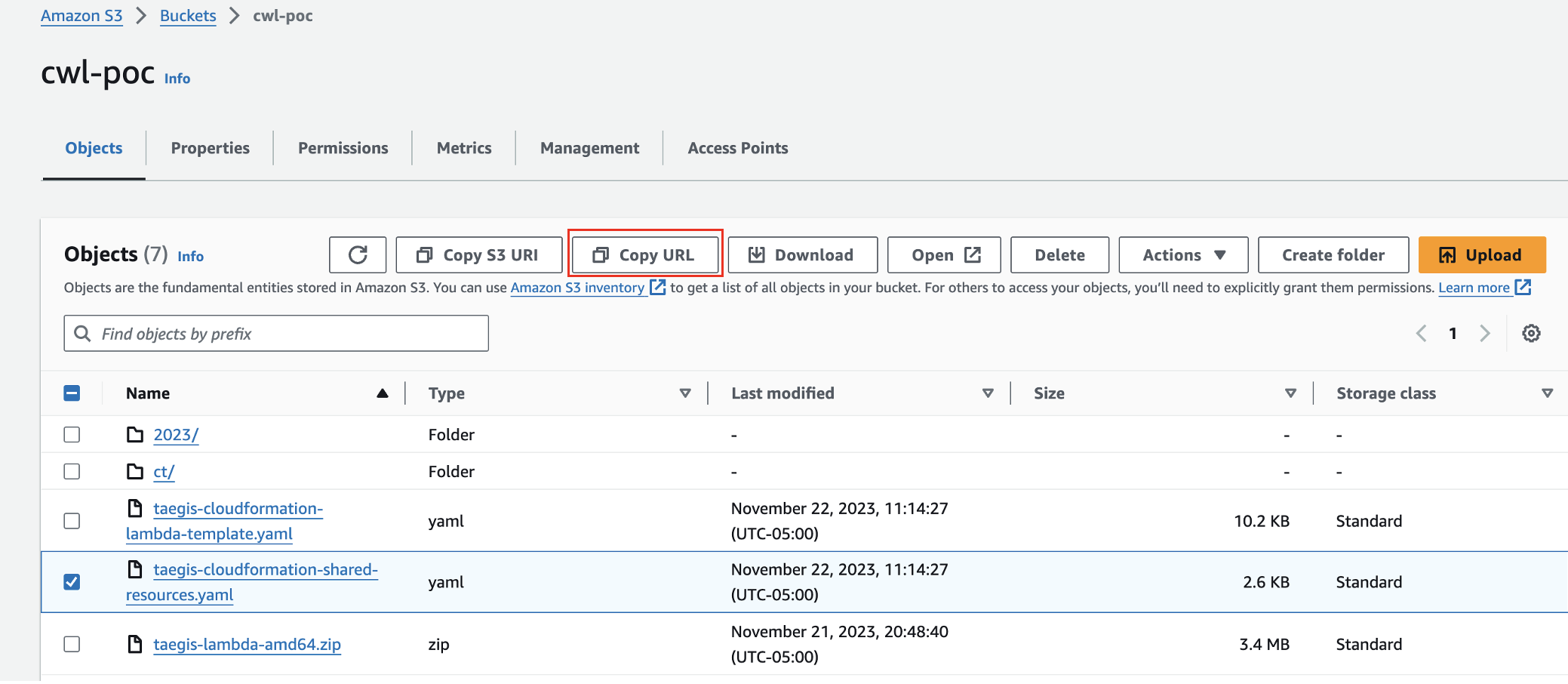Click the orange Upload button
This screenshot has height=684, width=1568.
[1482, 255]
